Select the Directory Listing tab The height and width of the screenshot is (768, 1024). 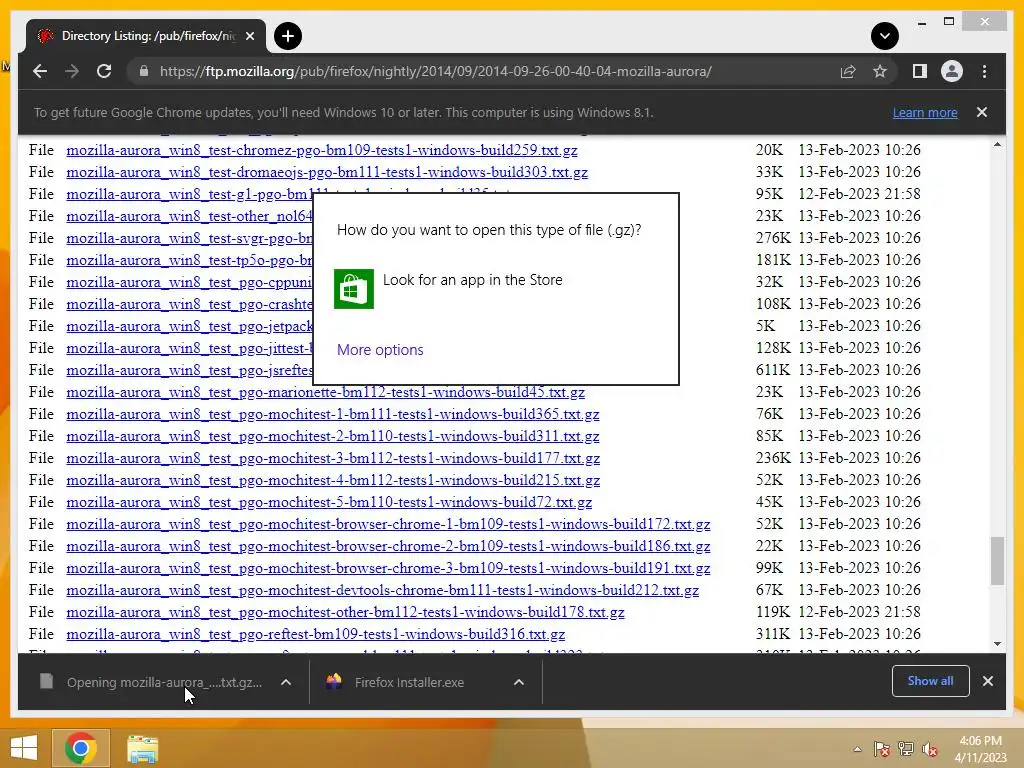coord(146,36)
